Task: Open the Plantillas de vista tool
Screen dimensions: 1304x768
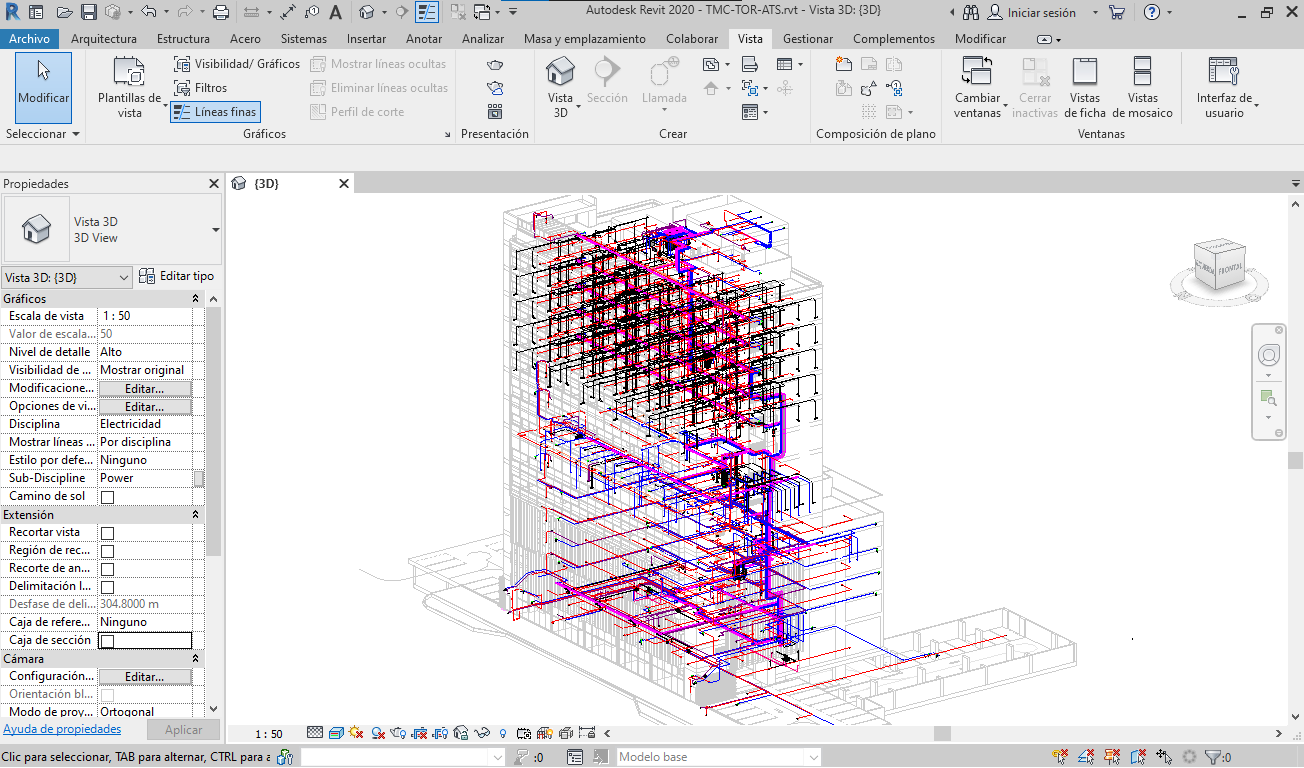Action: click(129, 73)
